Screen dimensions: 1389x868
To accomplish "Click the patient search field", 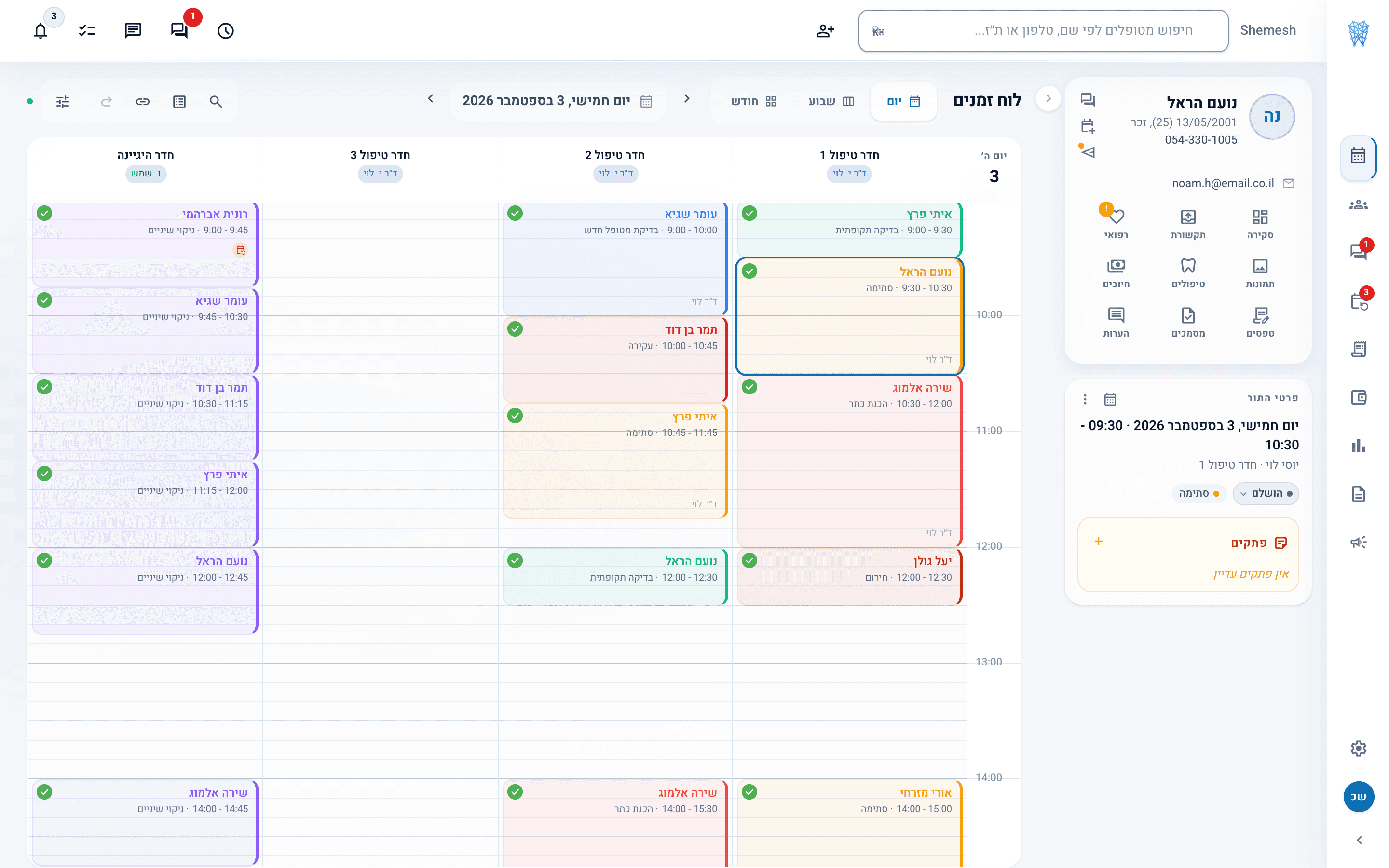I will click(1043, 30).
